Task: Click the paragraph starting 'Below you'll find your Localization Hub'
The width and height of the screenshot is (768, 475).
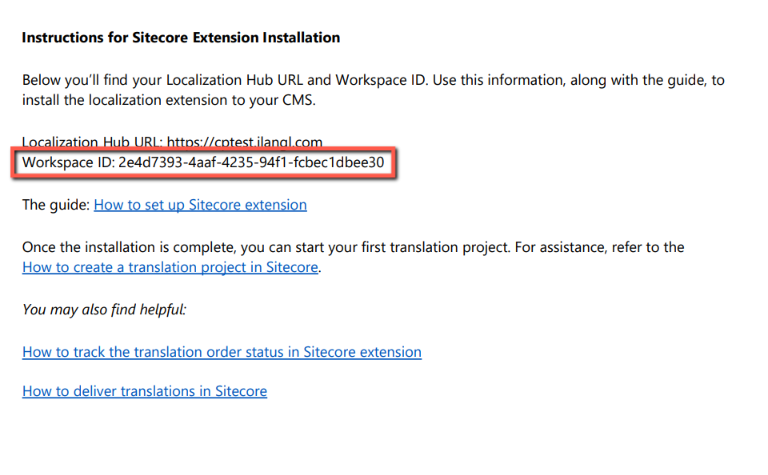Action: [373, 90]
